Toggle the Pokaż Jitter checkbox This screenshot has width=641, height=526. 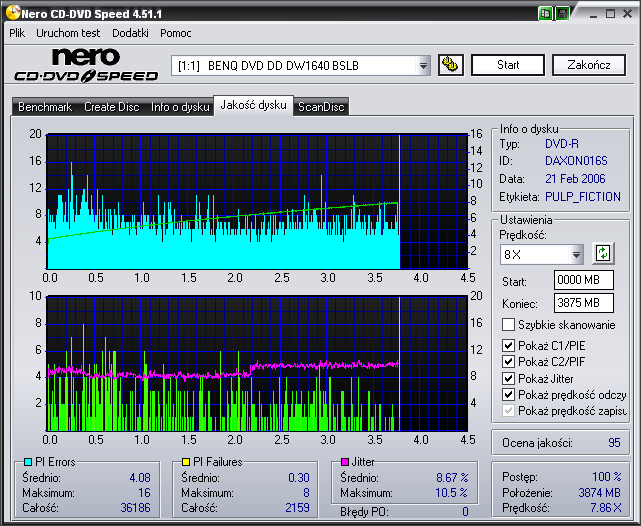click(508, 378)
